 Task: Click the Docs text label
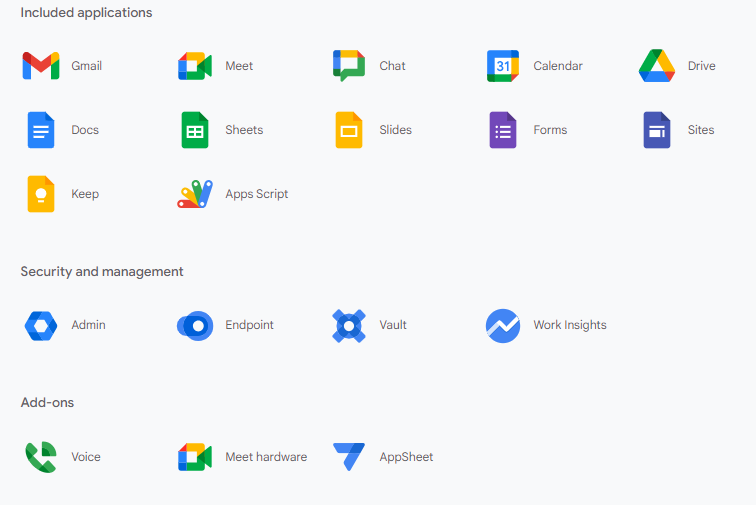(85, 130)
